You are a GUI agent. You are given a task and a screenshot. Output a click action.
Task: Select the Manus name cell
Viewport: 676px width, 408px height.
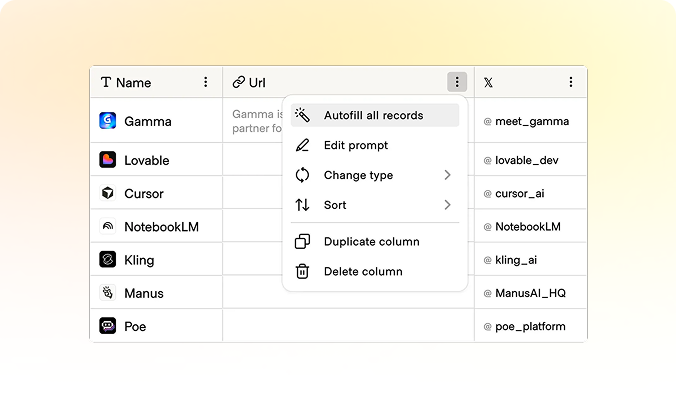156,292
